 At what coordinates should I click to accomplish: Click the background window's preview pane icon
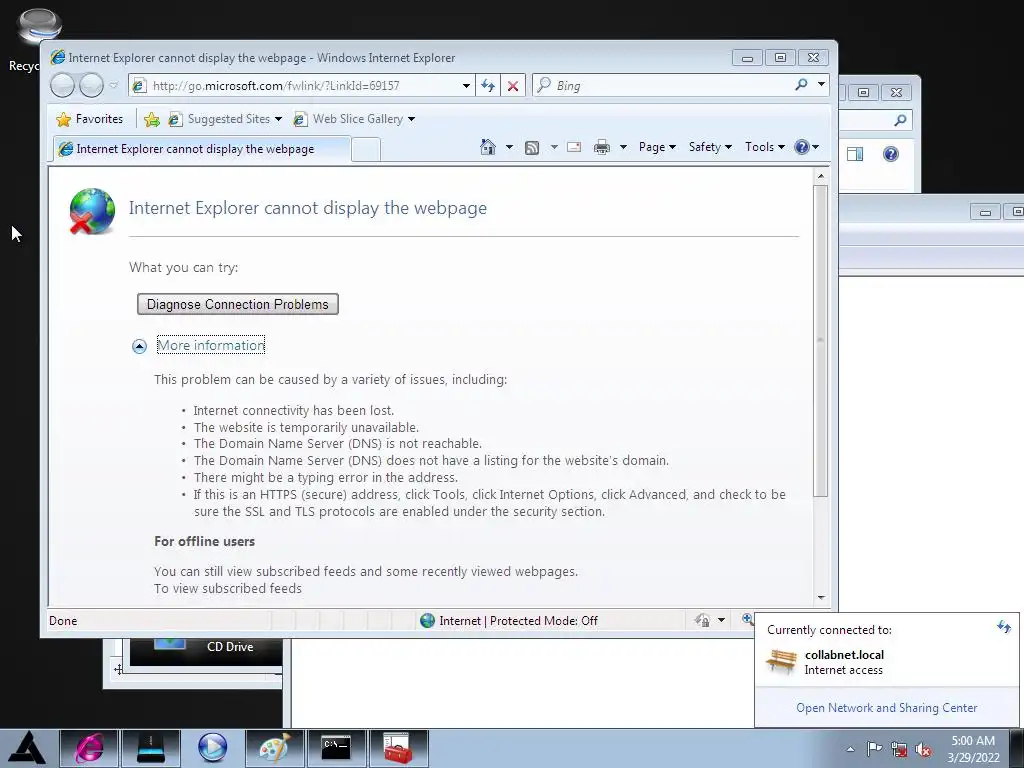tap(855, 154)
